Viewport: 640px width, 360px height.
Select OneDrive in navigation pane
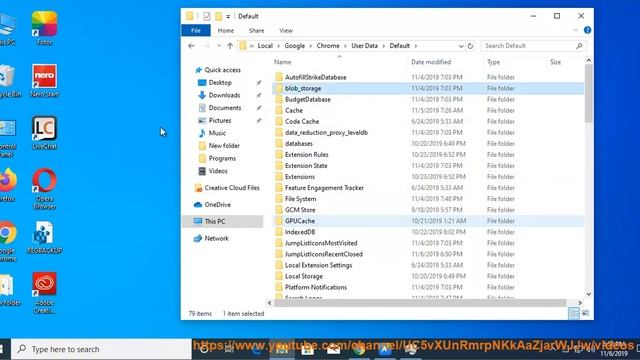(x=217, y=204)
